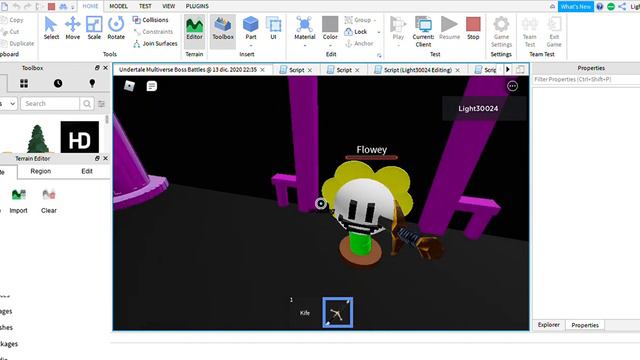Show more document tabs with the arrow
Viewport: 640px width, 360px height.
pyautogui.click(x=508, y=70)
